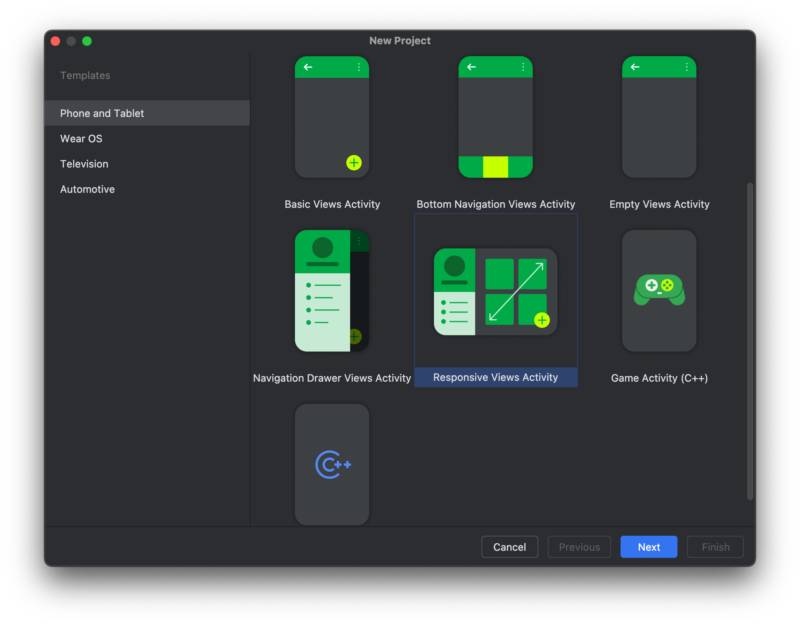Switch to Wear OS templates
800x625 pixels.
81,139
